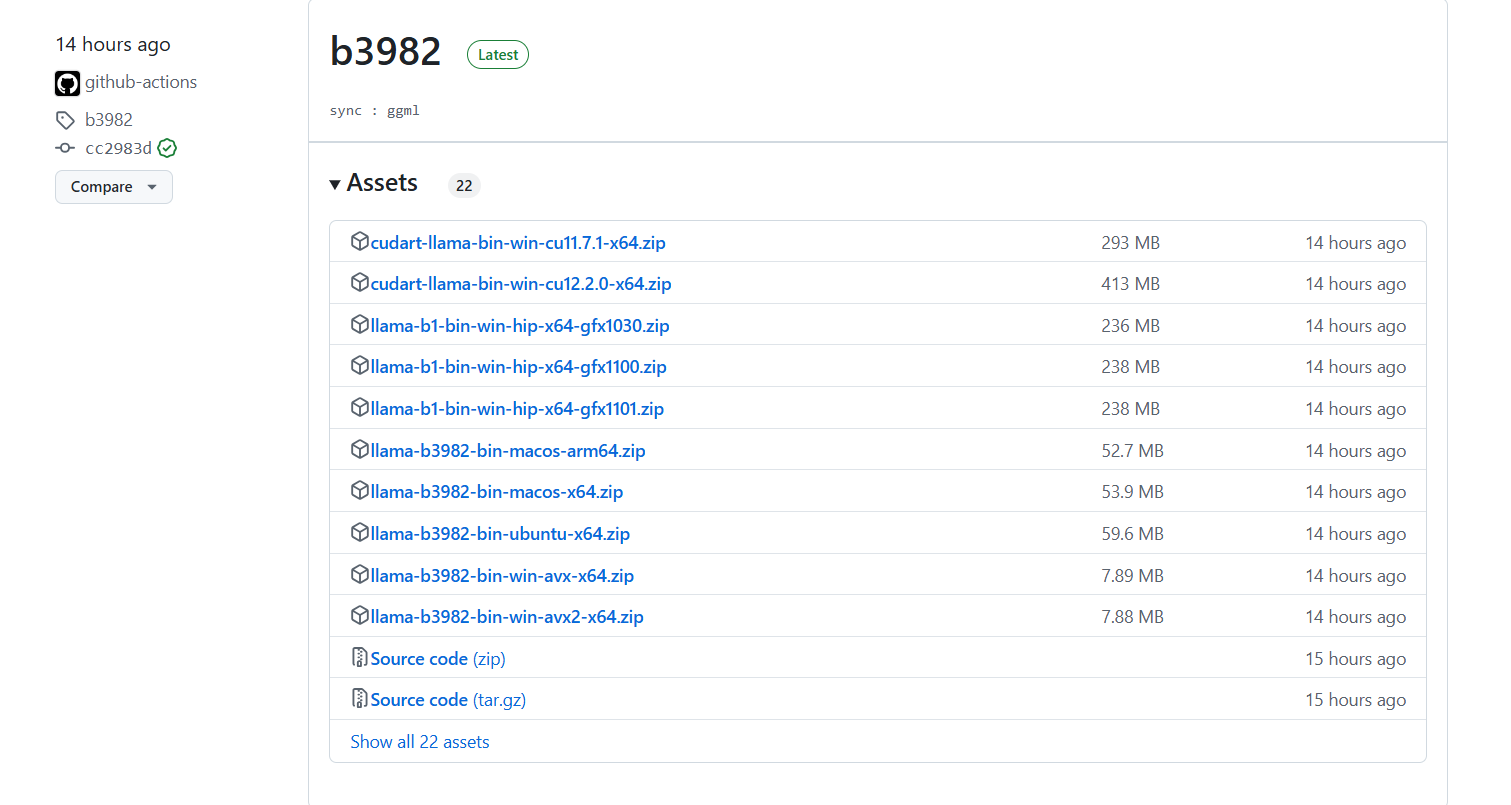Image resolution: width=1511 pixels, height=805 pixels.
Task: Click zip file icon beside Source code (tar.gz)
Action: (x=360, y=699)
